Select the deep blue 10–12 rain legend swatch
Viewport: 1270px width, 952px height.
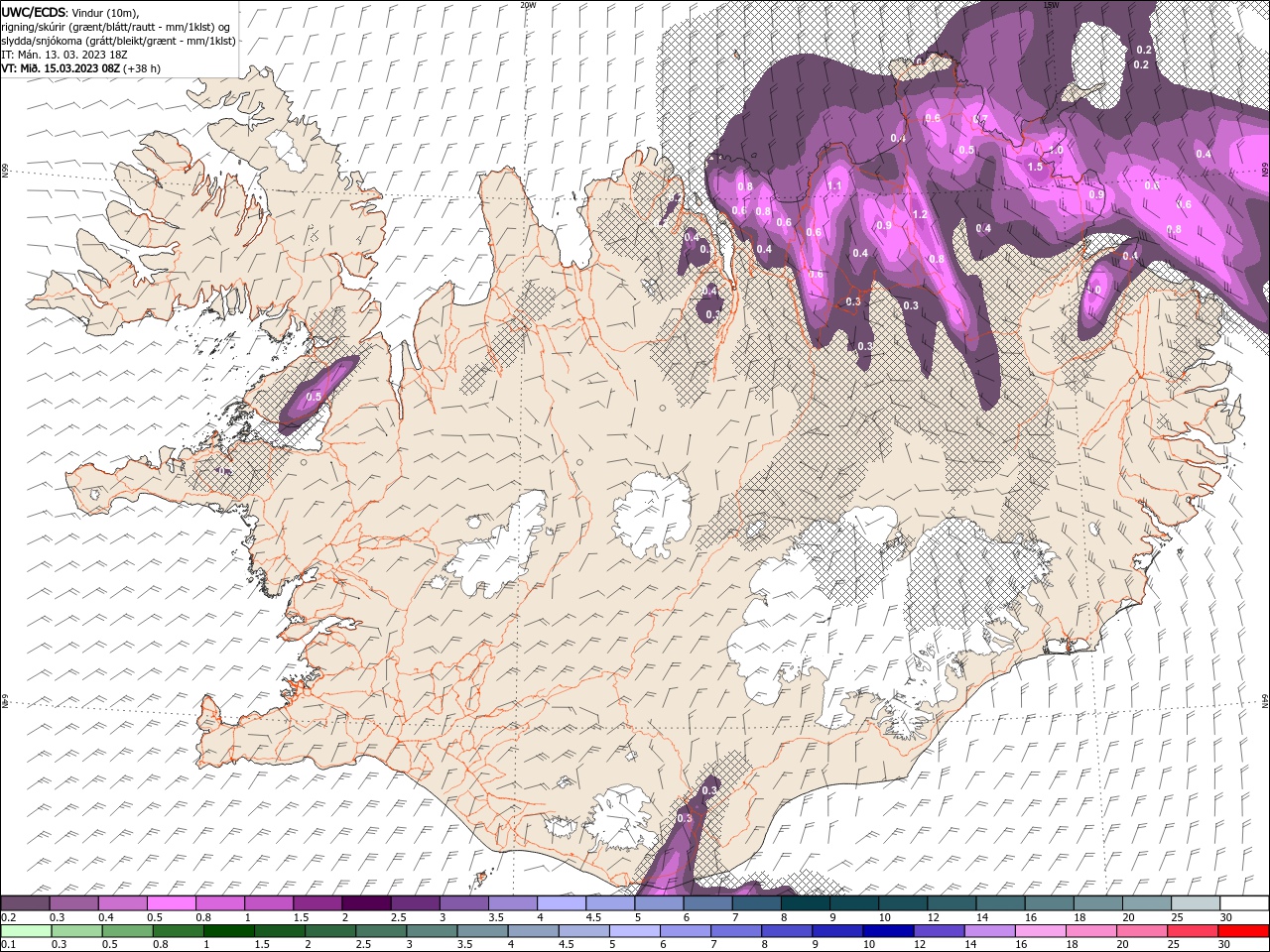887,931
